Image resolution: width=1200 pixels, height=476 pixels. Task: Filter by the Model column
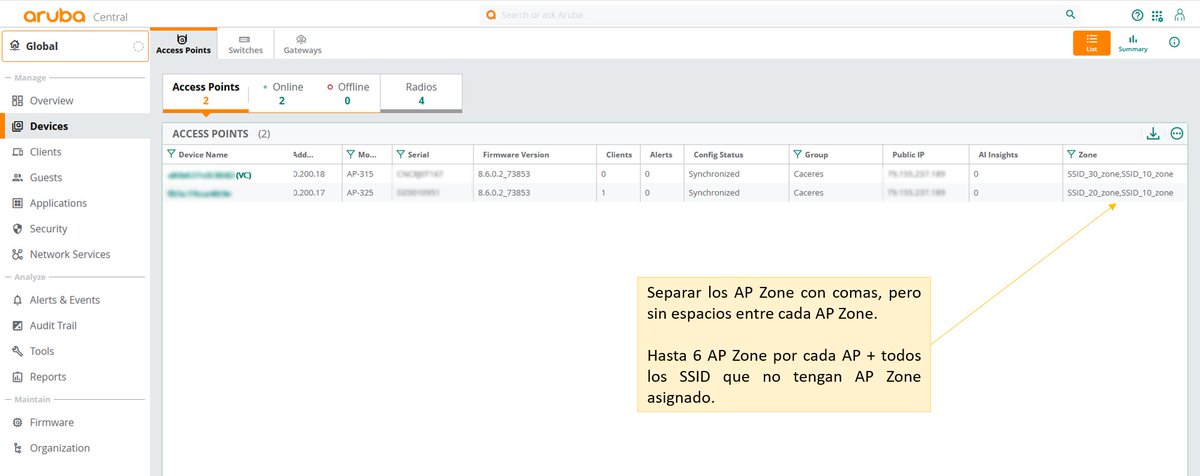[x=350, y=155]
